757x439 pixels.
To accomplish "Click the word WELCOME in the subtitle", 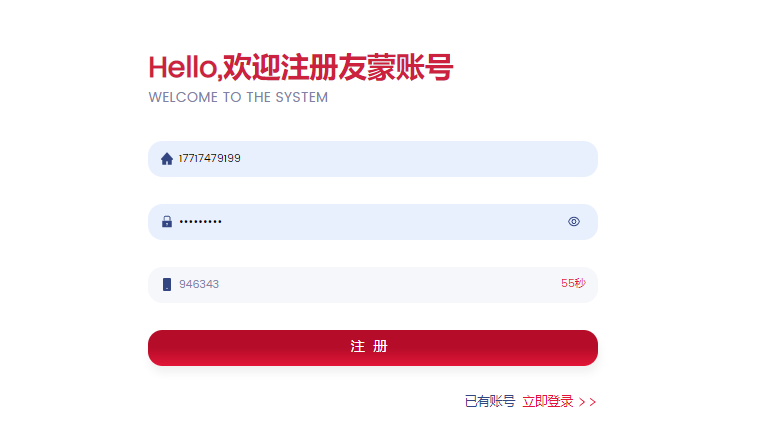I will (183, 98).
